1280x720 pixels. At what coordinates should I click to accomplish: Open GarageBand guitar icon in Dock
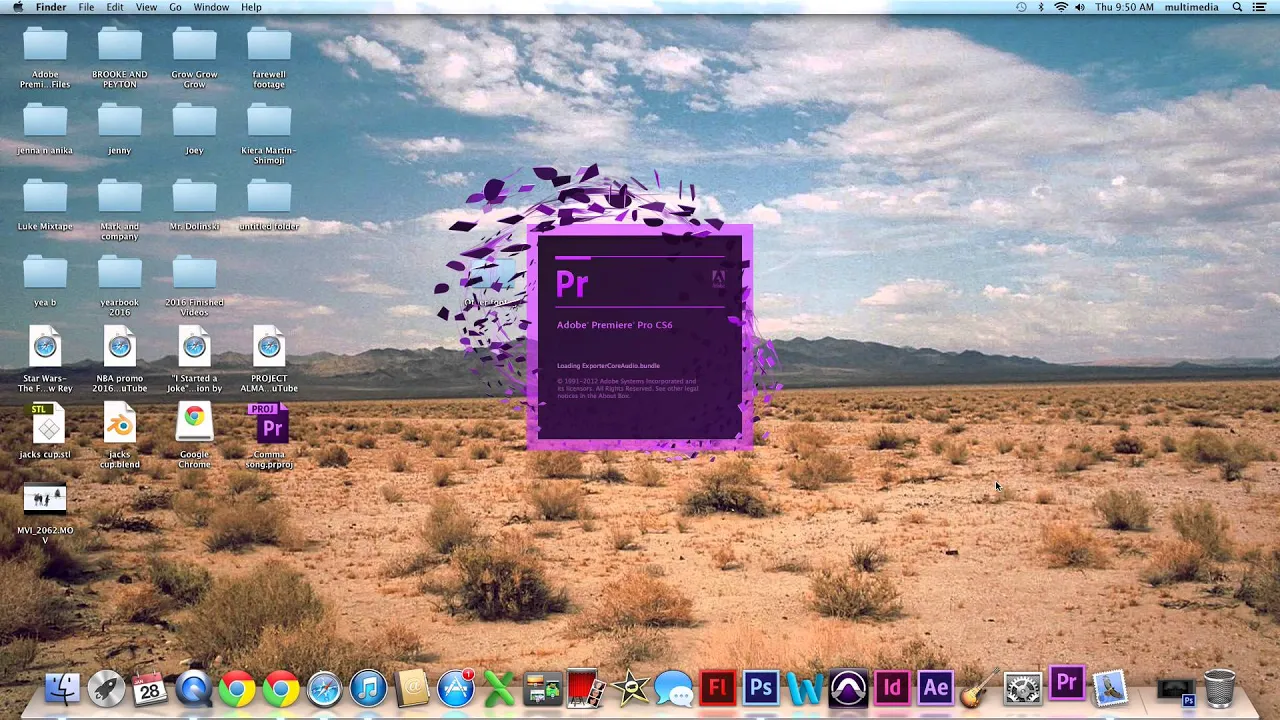click(x=979, y=689)
